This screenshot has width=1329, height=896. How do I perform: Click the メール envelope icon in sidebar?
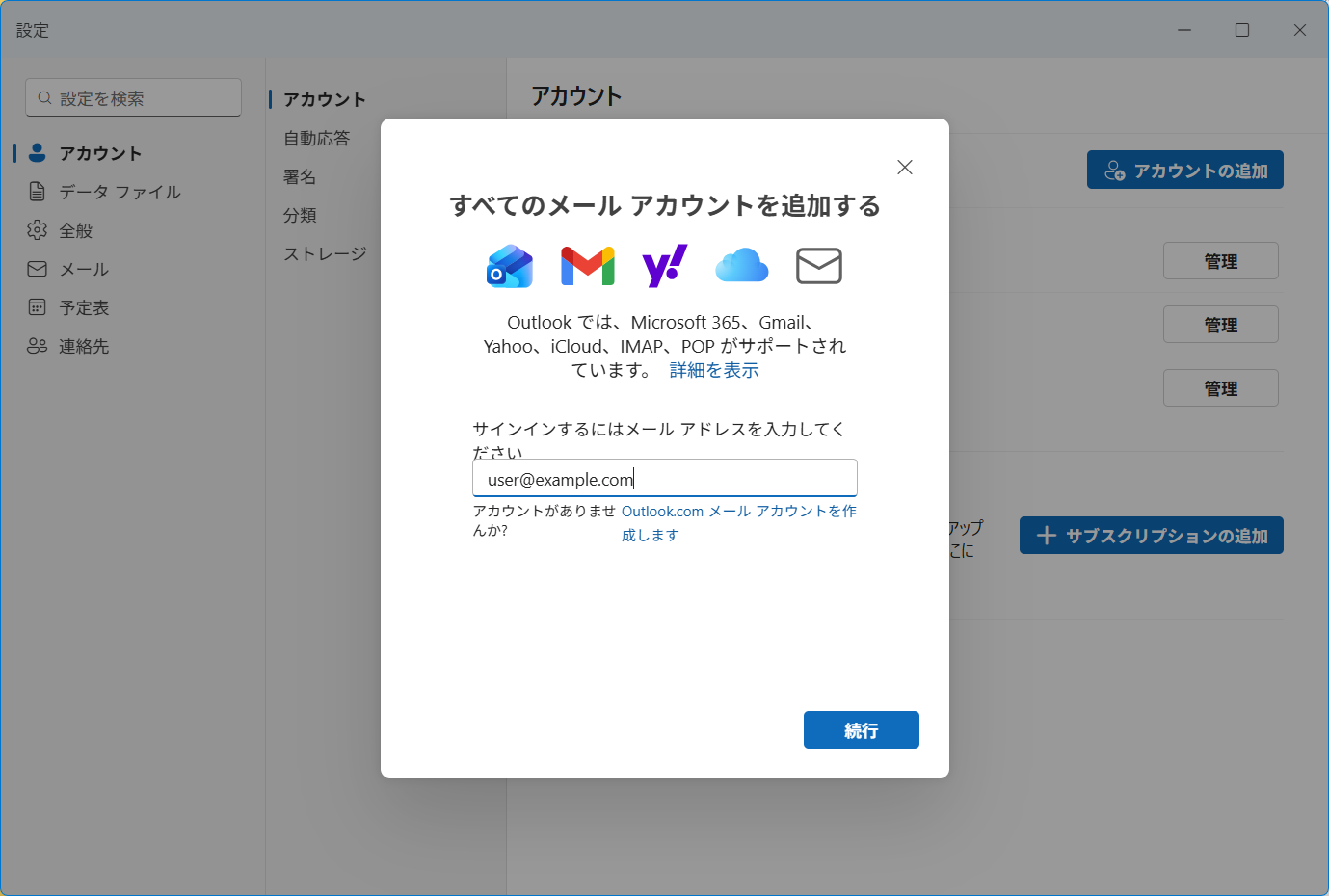coord(38,269)
